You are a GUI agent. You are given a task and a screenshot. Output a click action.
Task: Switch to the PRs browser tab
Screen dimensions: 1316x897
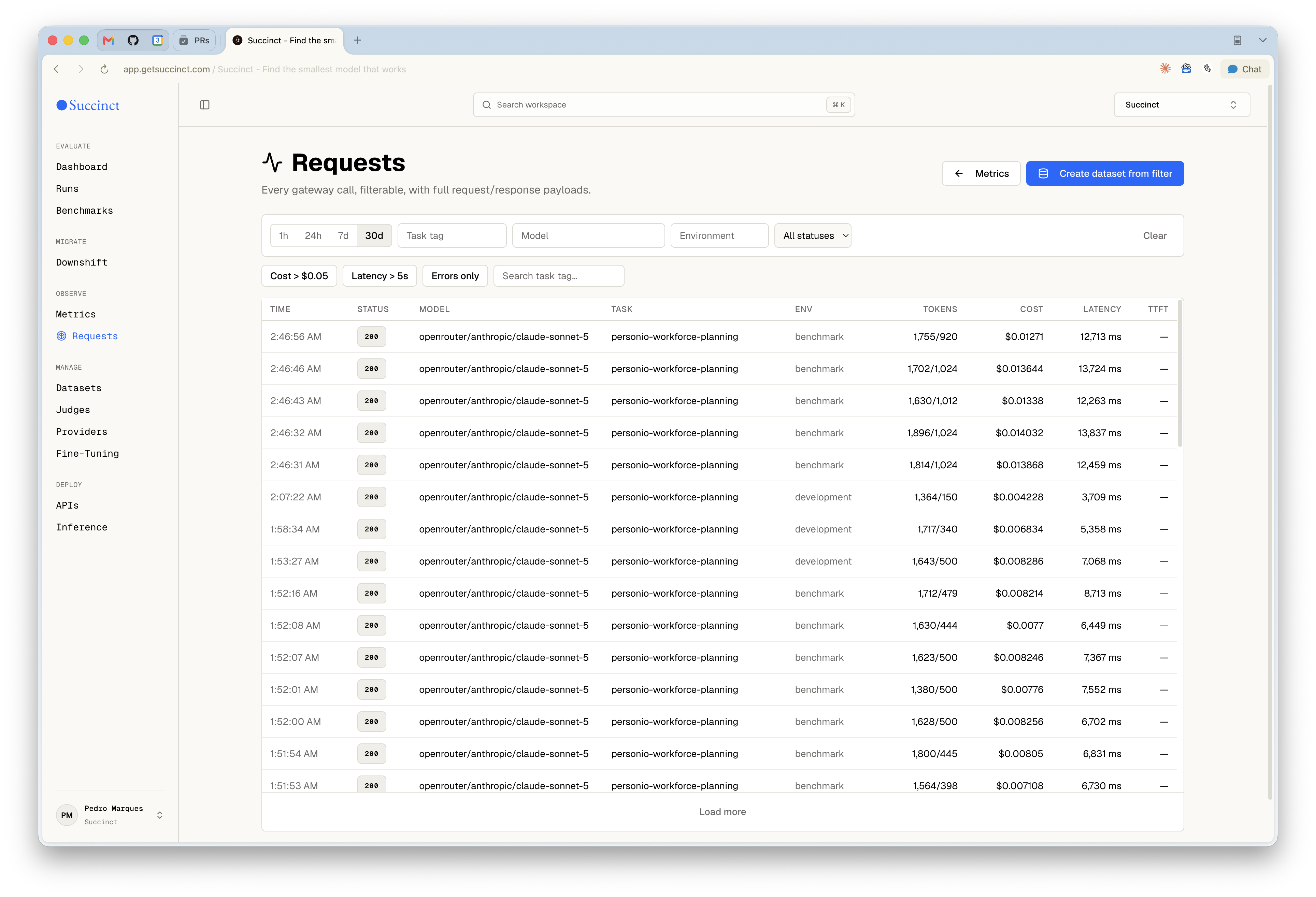tap(194, 40)
